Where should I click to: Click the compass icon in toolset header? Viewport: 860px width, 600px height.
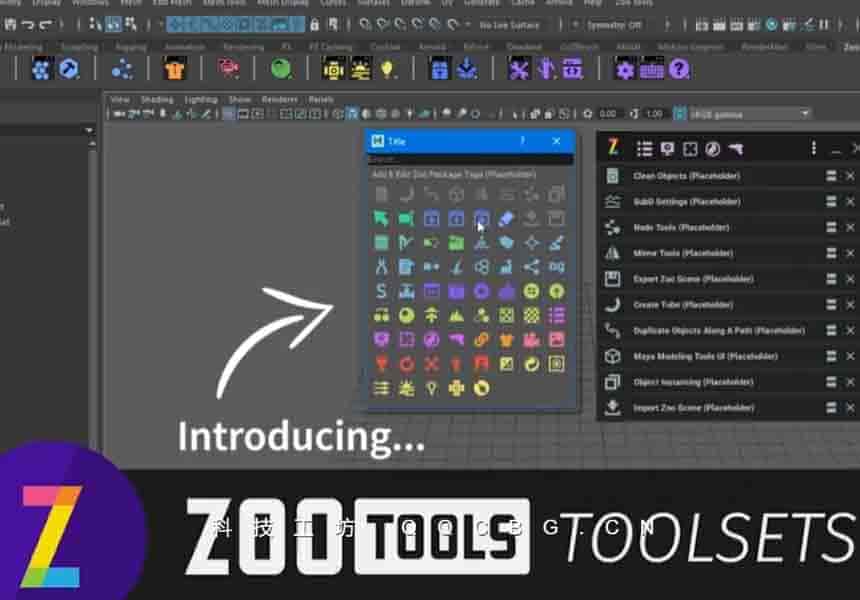(712, 149)
